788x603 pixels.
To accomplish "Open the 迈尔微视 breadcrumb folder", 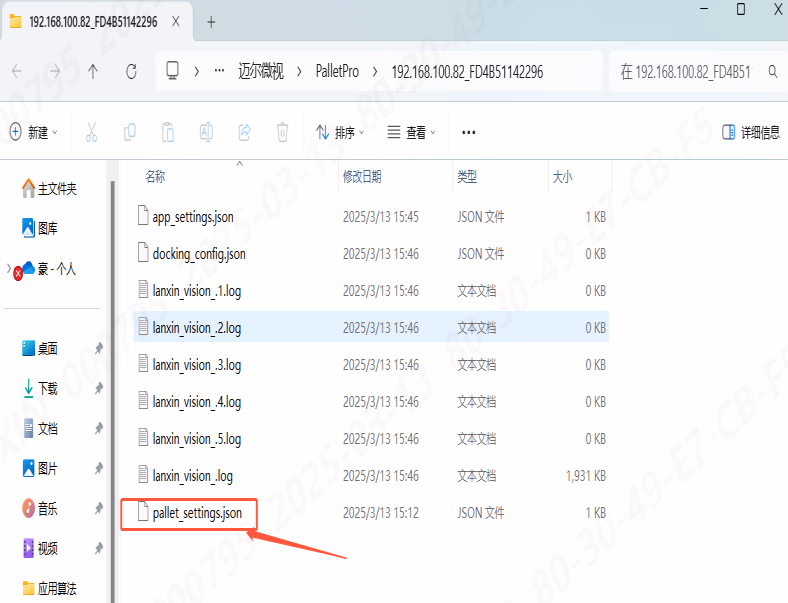I will point(261,71).
